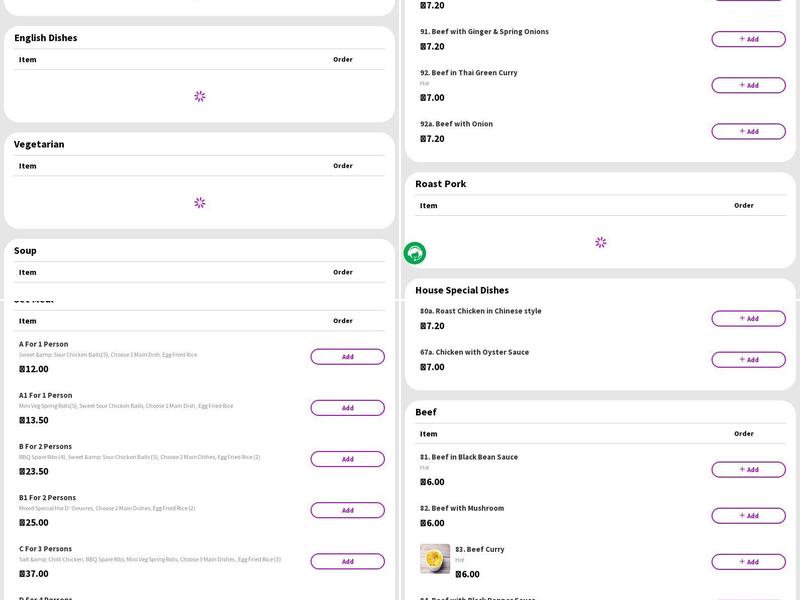Screen dimensions: 800x600
Task: Click the Roast Pork section heading
Action: 441,184
